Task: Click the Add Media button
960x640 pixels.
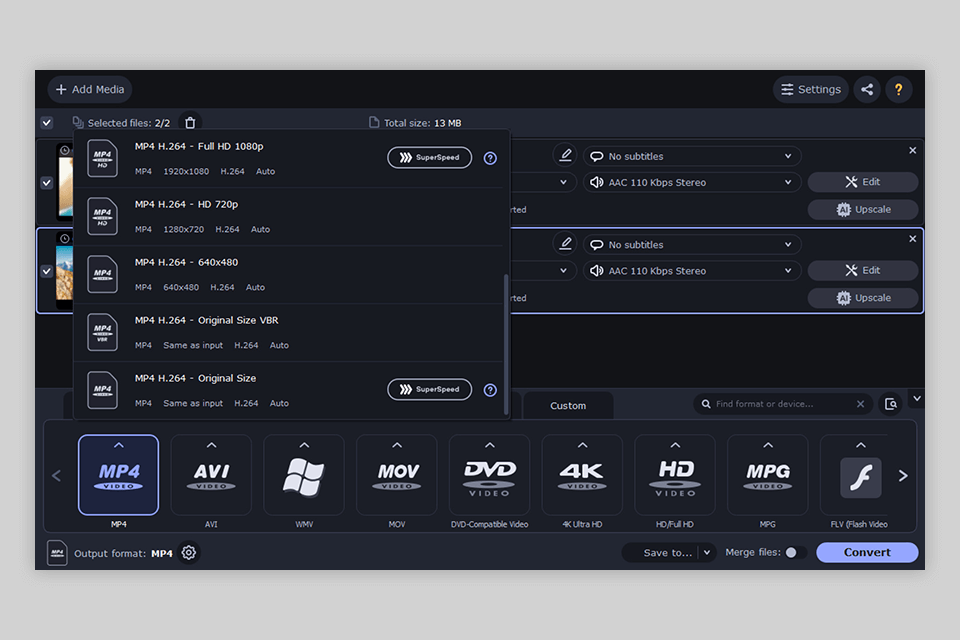Action: pos(89,89)
